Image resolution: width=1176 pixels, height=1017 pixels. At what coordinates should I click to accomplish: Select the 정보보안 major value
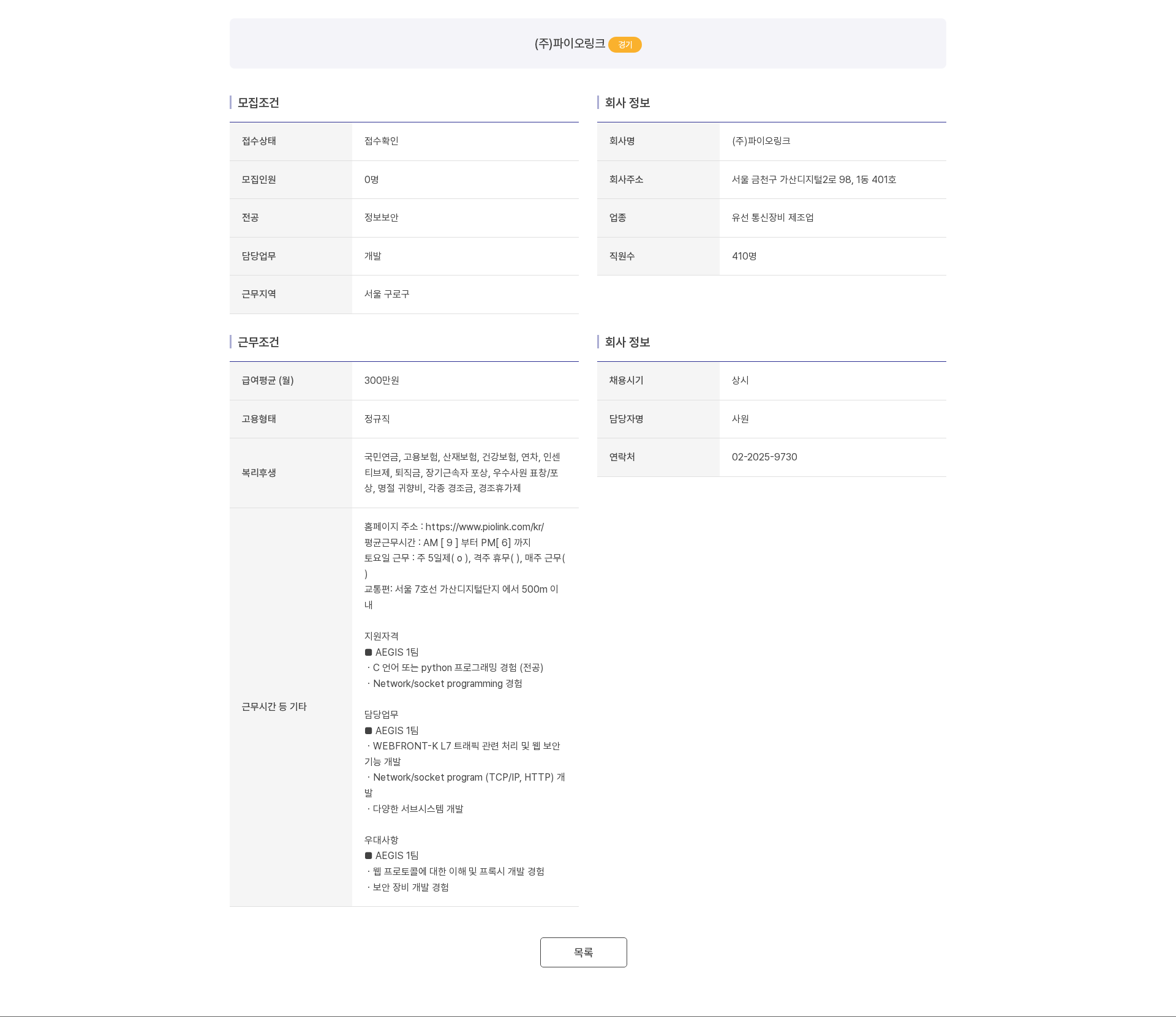381,217
